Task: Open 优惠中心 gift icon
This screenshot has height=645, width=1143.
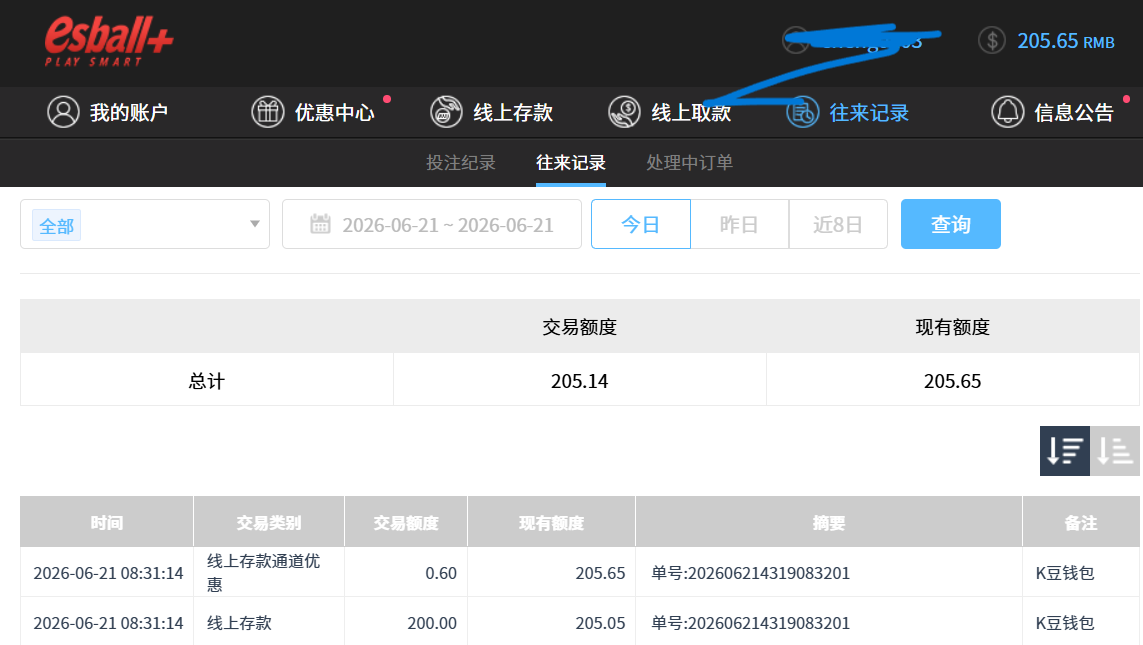Action: (x=268, y=112)
